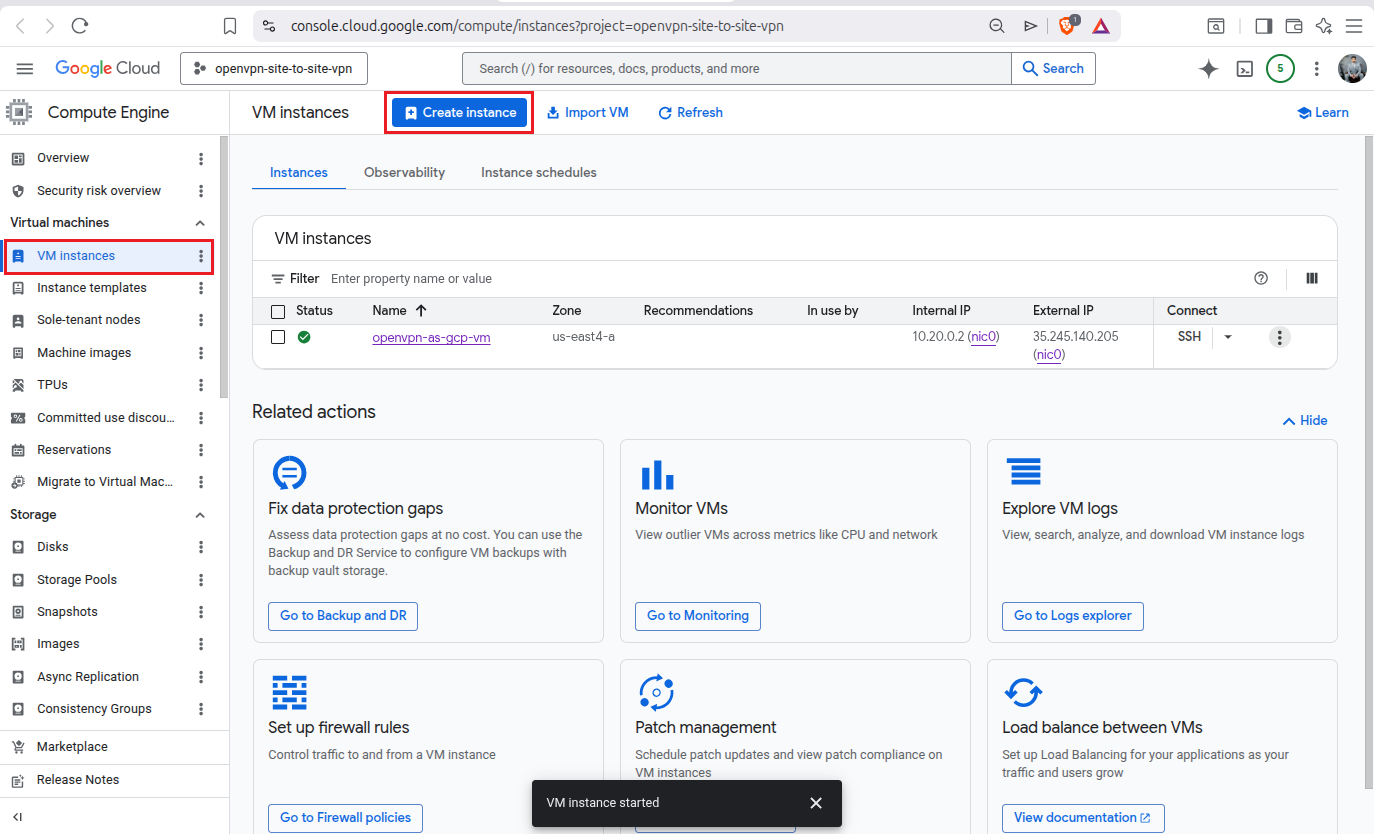Open notifications badge showing 5
The height and width of the screenshot is (834, 1374).
pyautogui.click(x=1280, y=68)
